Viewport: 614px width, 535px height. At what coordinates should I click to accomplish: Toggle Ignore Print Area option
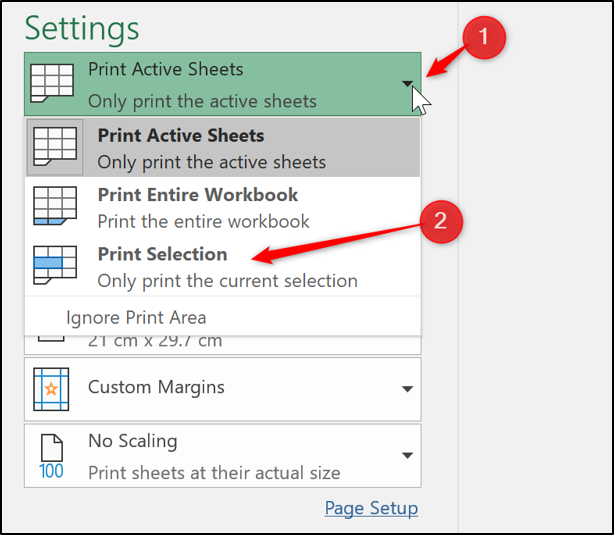(136, 318)
